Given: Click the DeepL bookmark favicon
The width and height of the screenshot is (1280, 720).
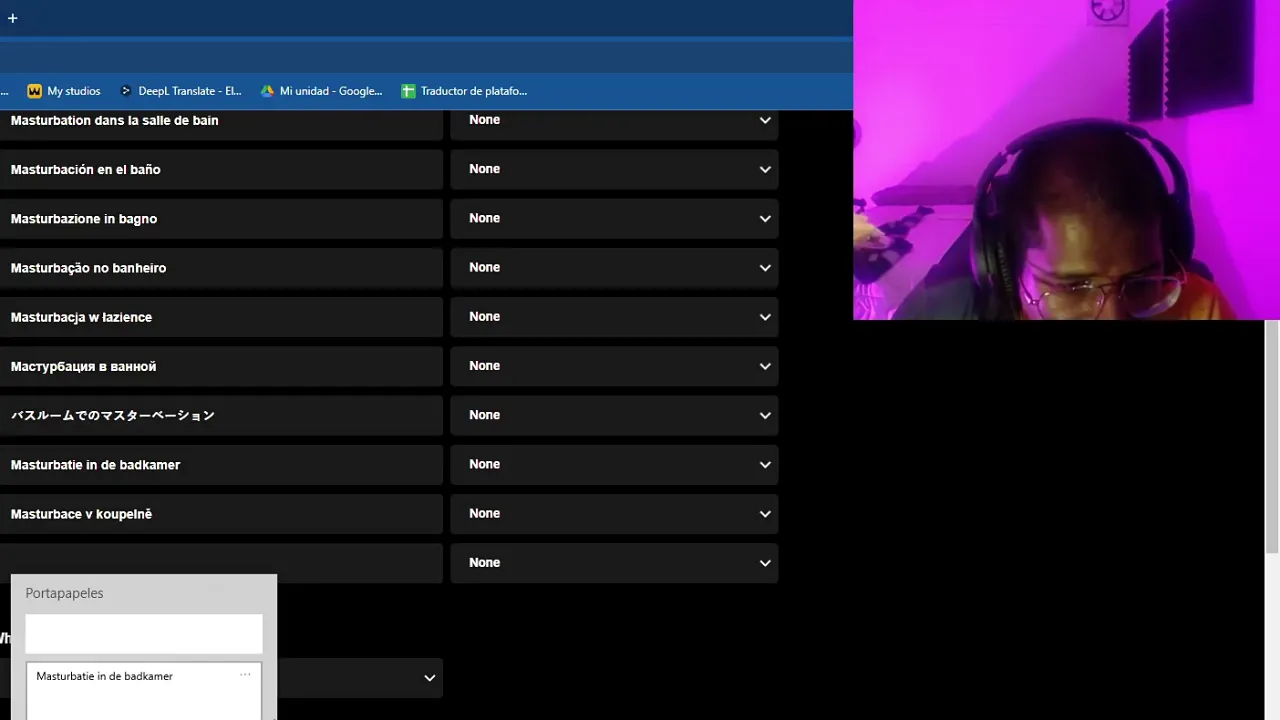Looking at the screenshot, I should (126, 91).
